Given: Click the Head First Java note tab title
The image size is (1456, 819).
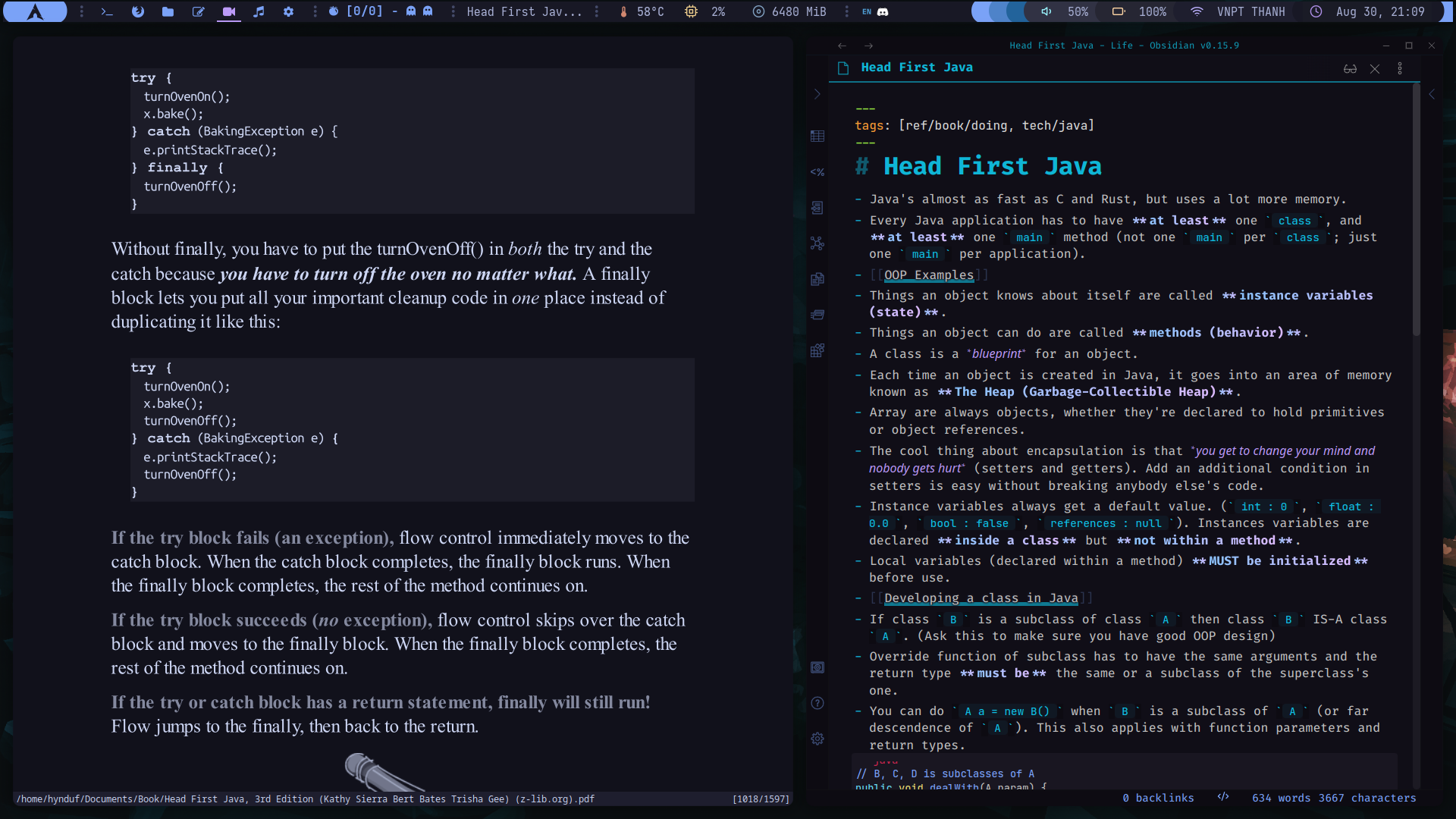Looking at the screenshot, I should [916, 67].
